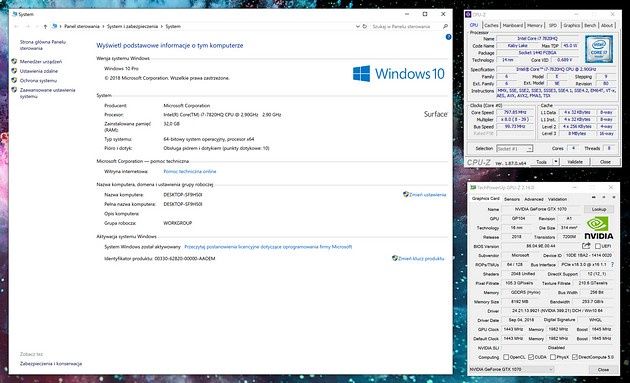
Task: Click the Zmień klucz produktu link
Action: [421, 258]
